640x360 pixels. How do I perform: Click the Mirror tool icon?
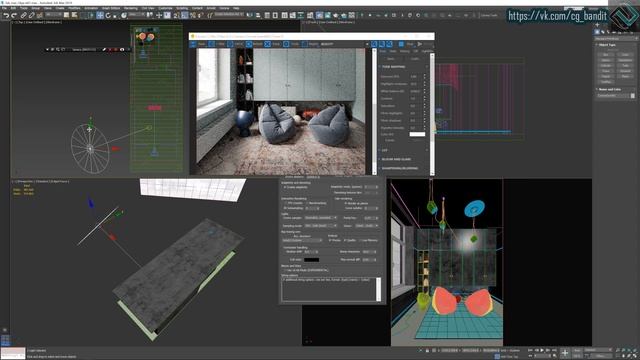click(x=250, y=16)
